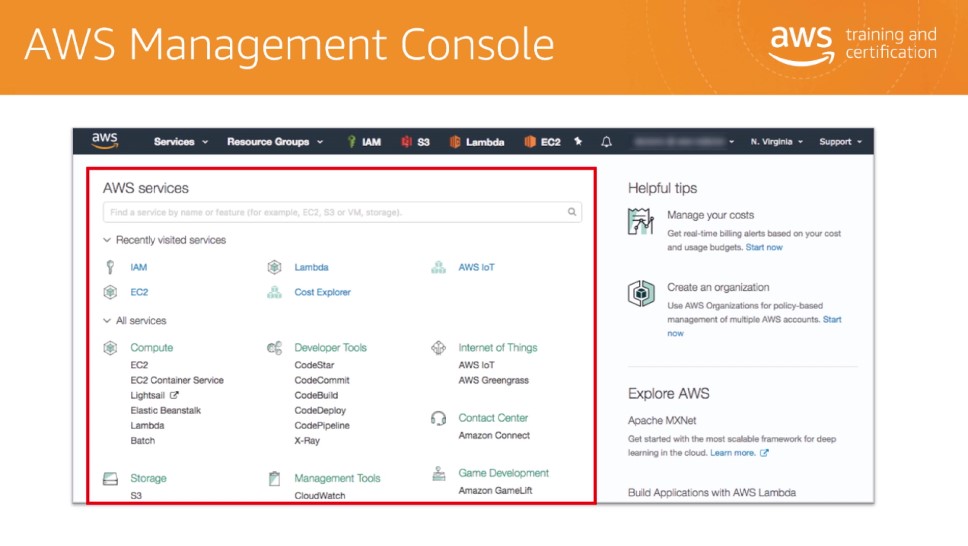Viewport: 968px width, 546px height.
Task: Click the Create an organization icon
Action: pos(641,293)
